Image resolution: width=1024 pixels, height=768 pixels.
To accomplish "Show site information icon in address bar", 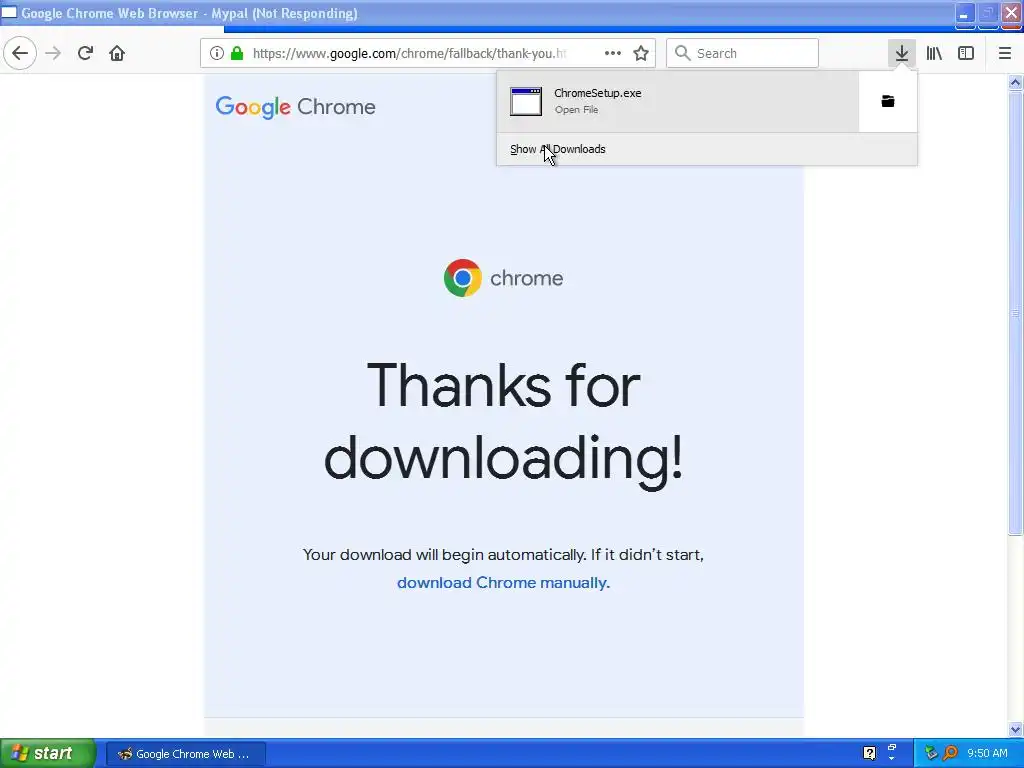I will coord(217,53).
